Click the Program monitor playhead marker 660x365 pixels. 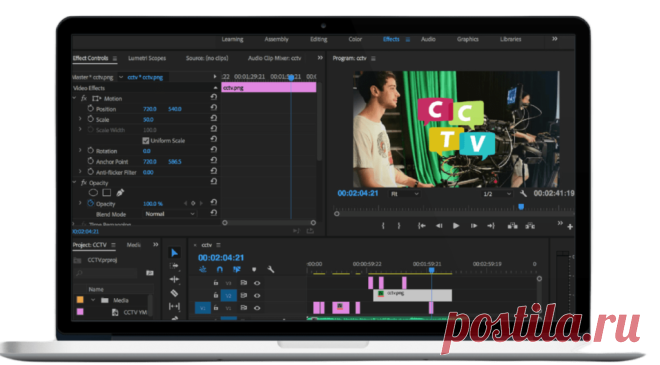(521, 207)
